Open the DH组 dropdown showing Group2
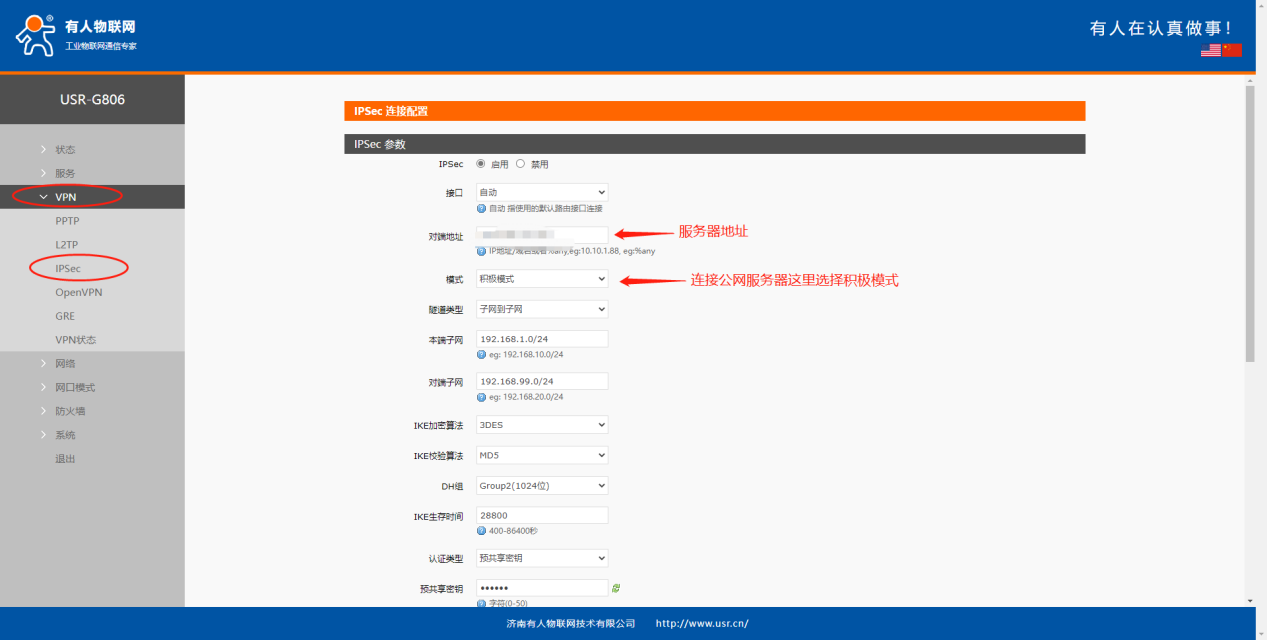The image size is (1267, 640). [542, 486]
